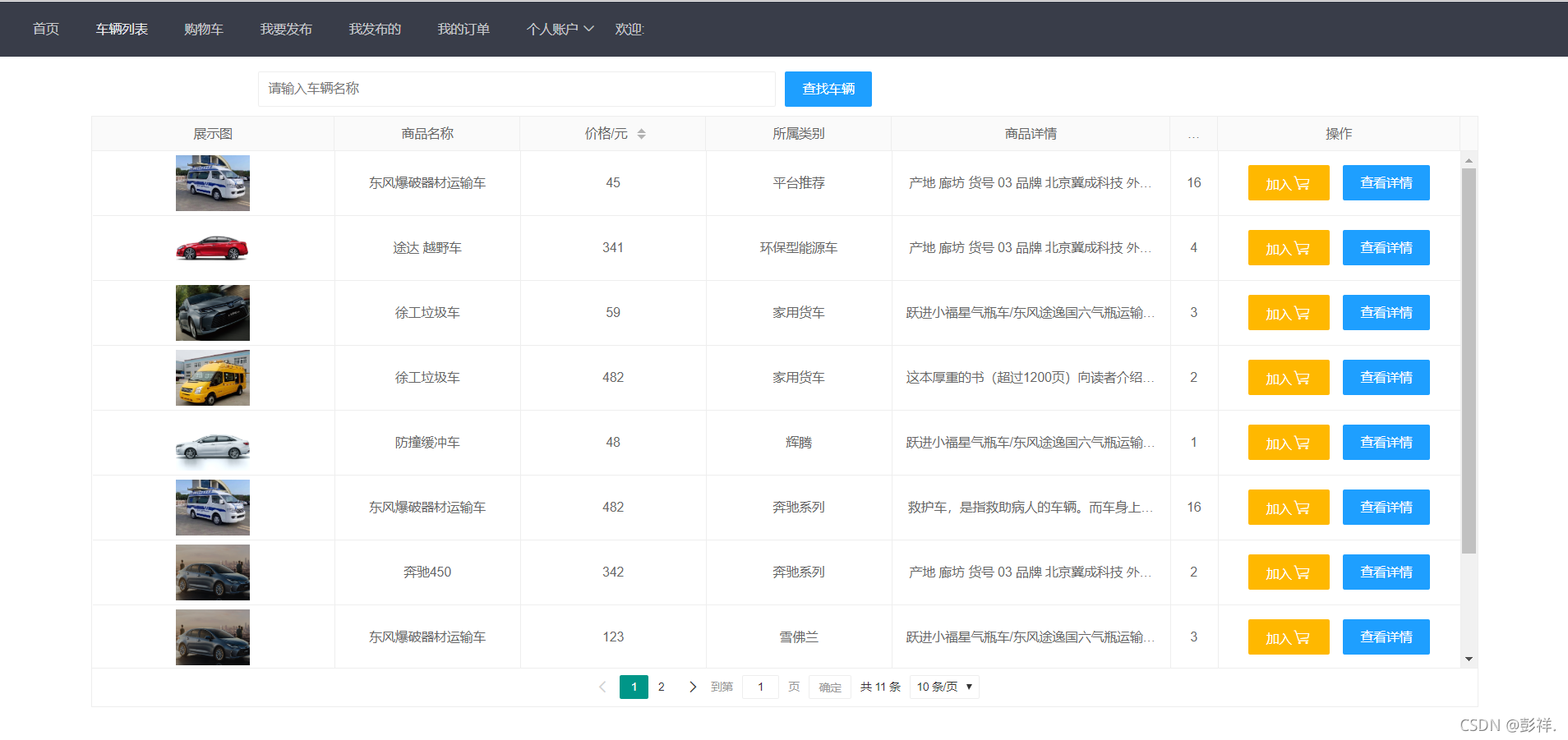Open the yellow van thumbnail in 482 徐工垃圾车 row
Viewport: 1568px width, 740px height.
(x=213, y=378)
